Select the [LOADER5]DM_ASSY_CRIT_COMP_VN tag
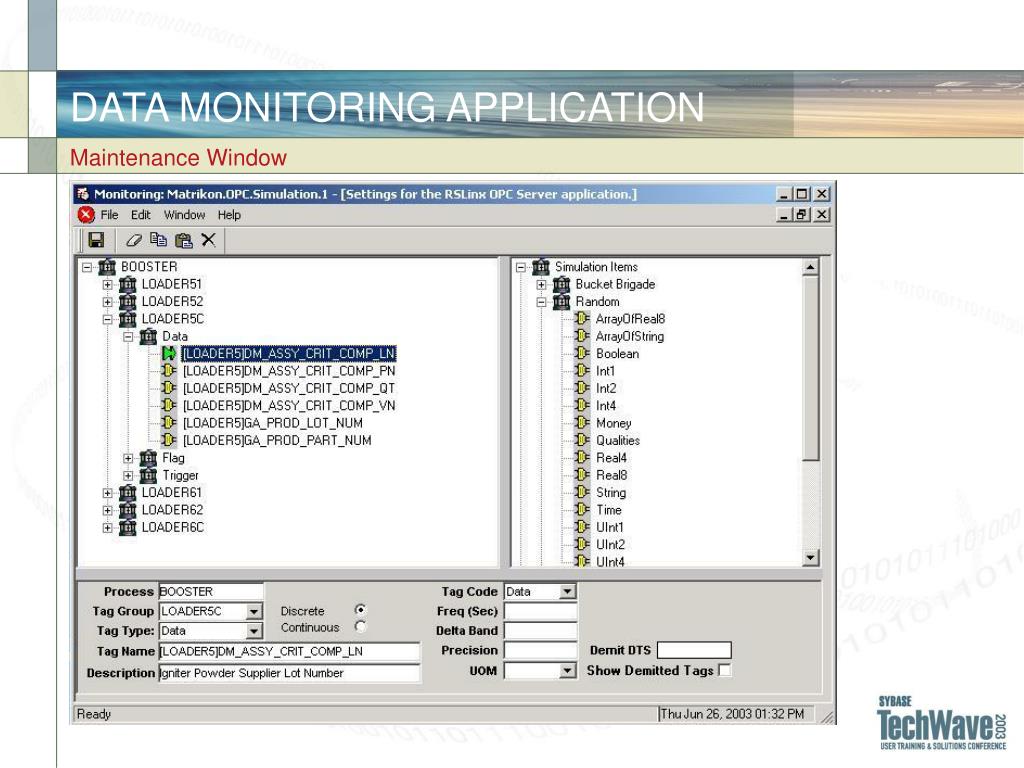The height and width of the screenshot is (768, 1024). [x=289, y=406]
